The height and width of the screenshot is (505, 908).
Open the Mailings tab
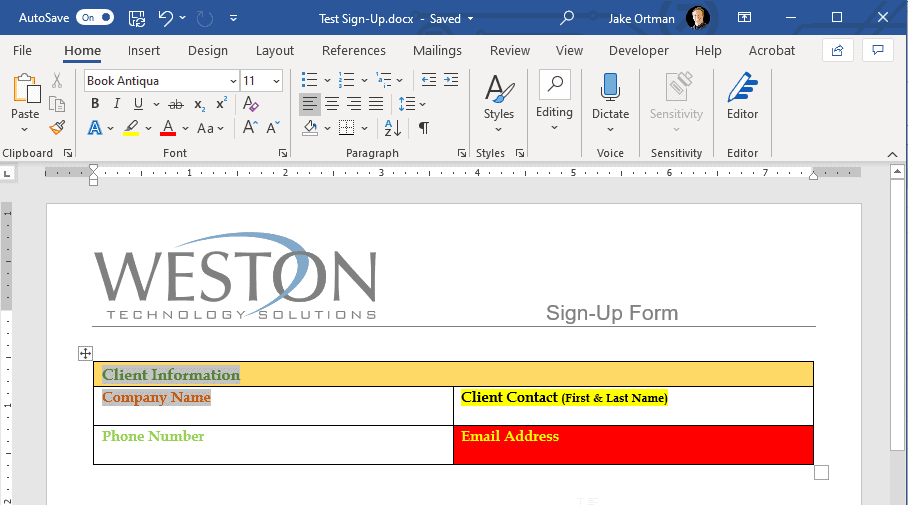(437, 51)
